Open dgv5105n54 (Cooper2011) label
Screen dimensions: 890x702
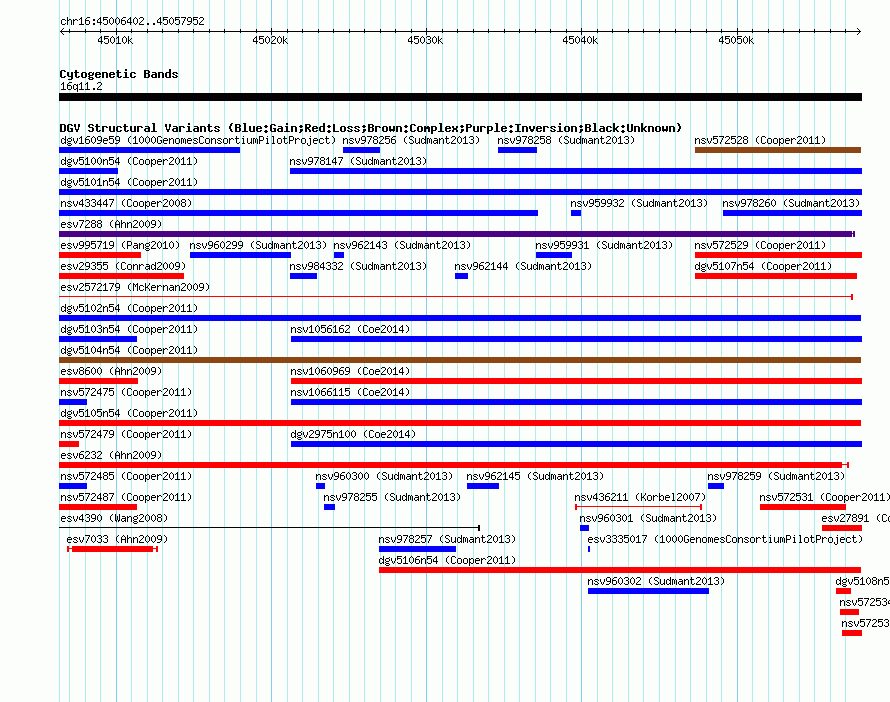click(129, 413)
